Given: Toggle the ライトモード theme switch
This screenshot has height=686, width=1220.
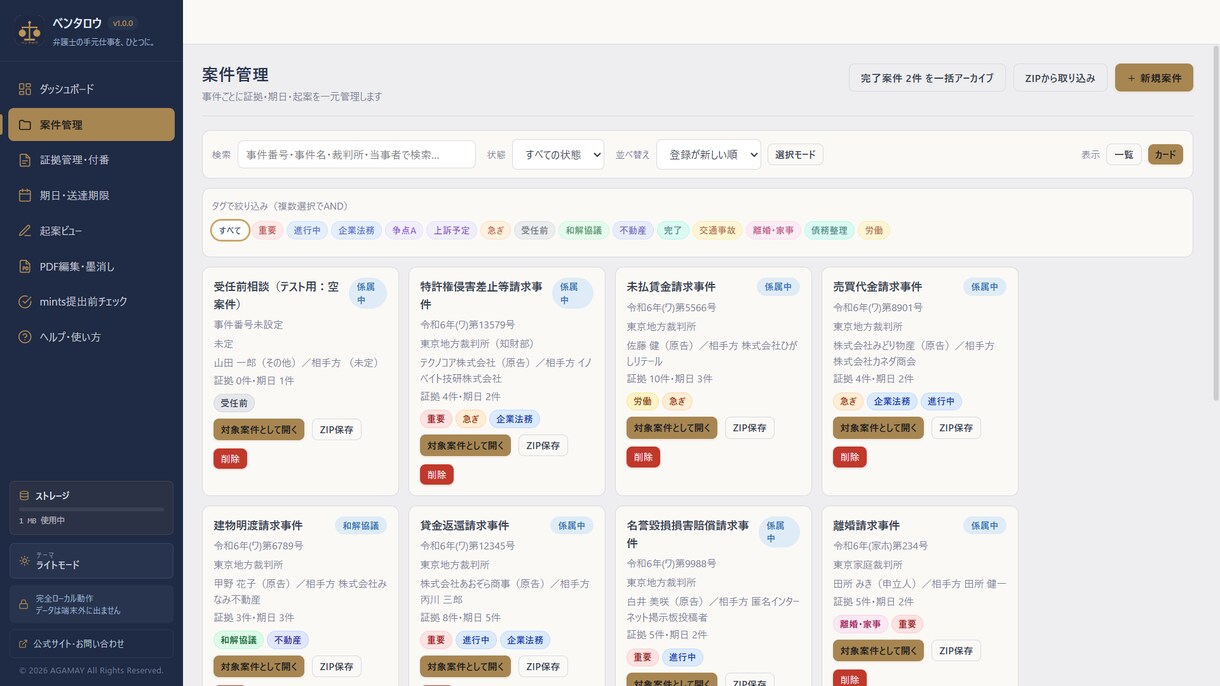Looking at the screenshot, I should point(91,561).
